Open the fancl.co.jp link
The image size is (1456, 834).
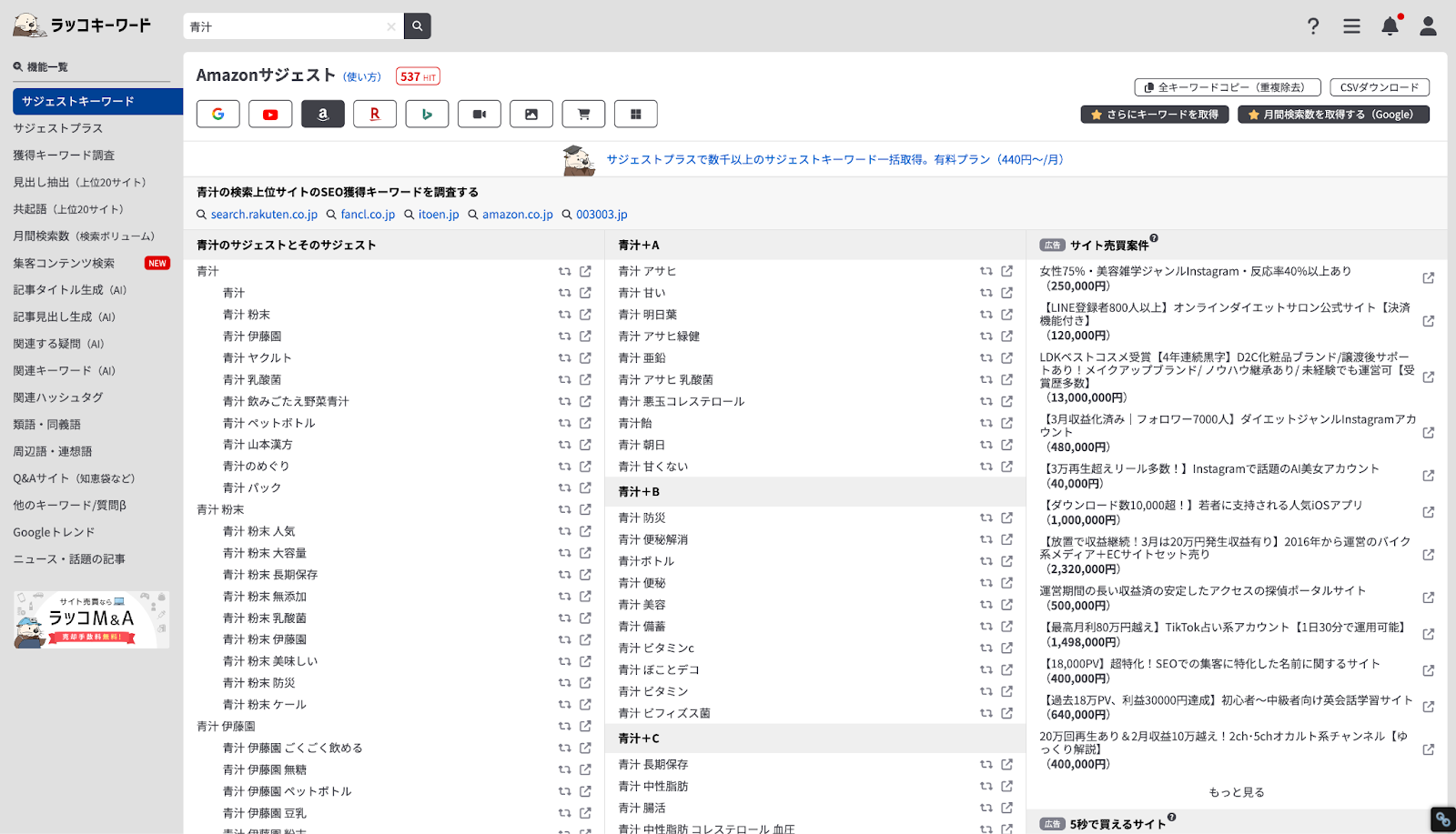click(x=368, y=215)
